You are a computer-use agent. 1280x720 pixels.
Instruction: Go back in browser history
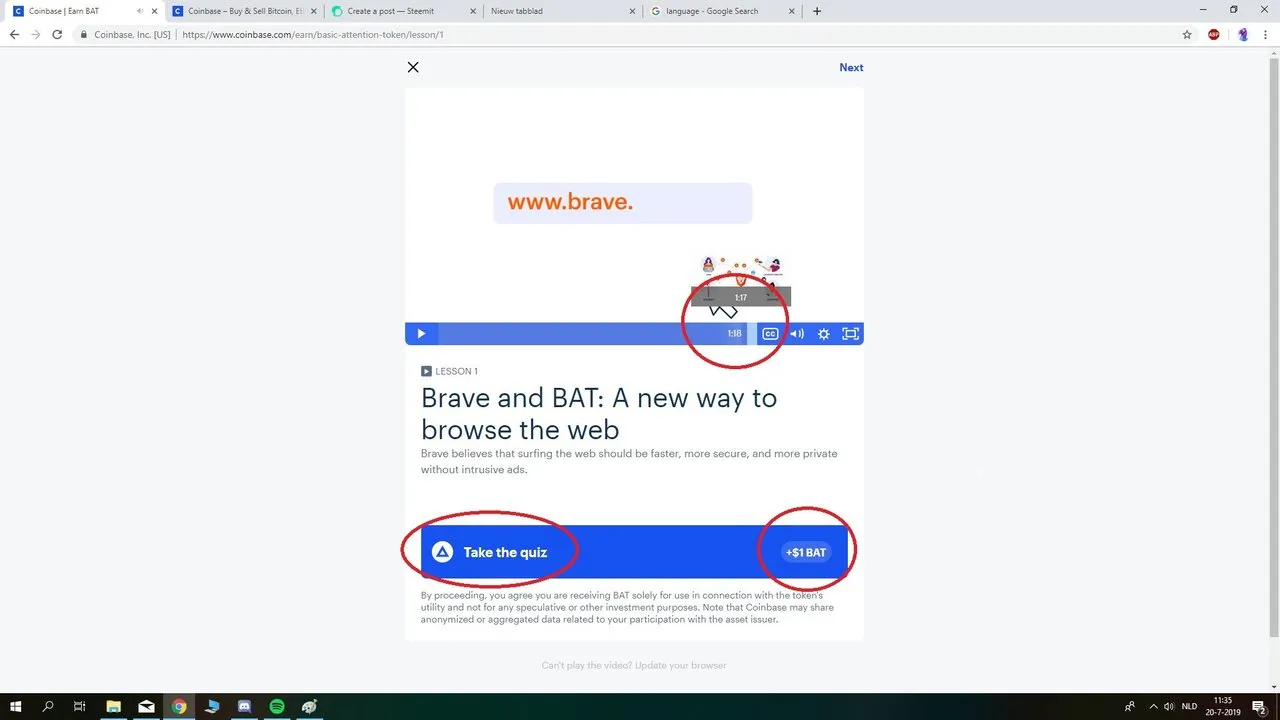click(14, 34)
